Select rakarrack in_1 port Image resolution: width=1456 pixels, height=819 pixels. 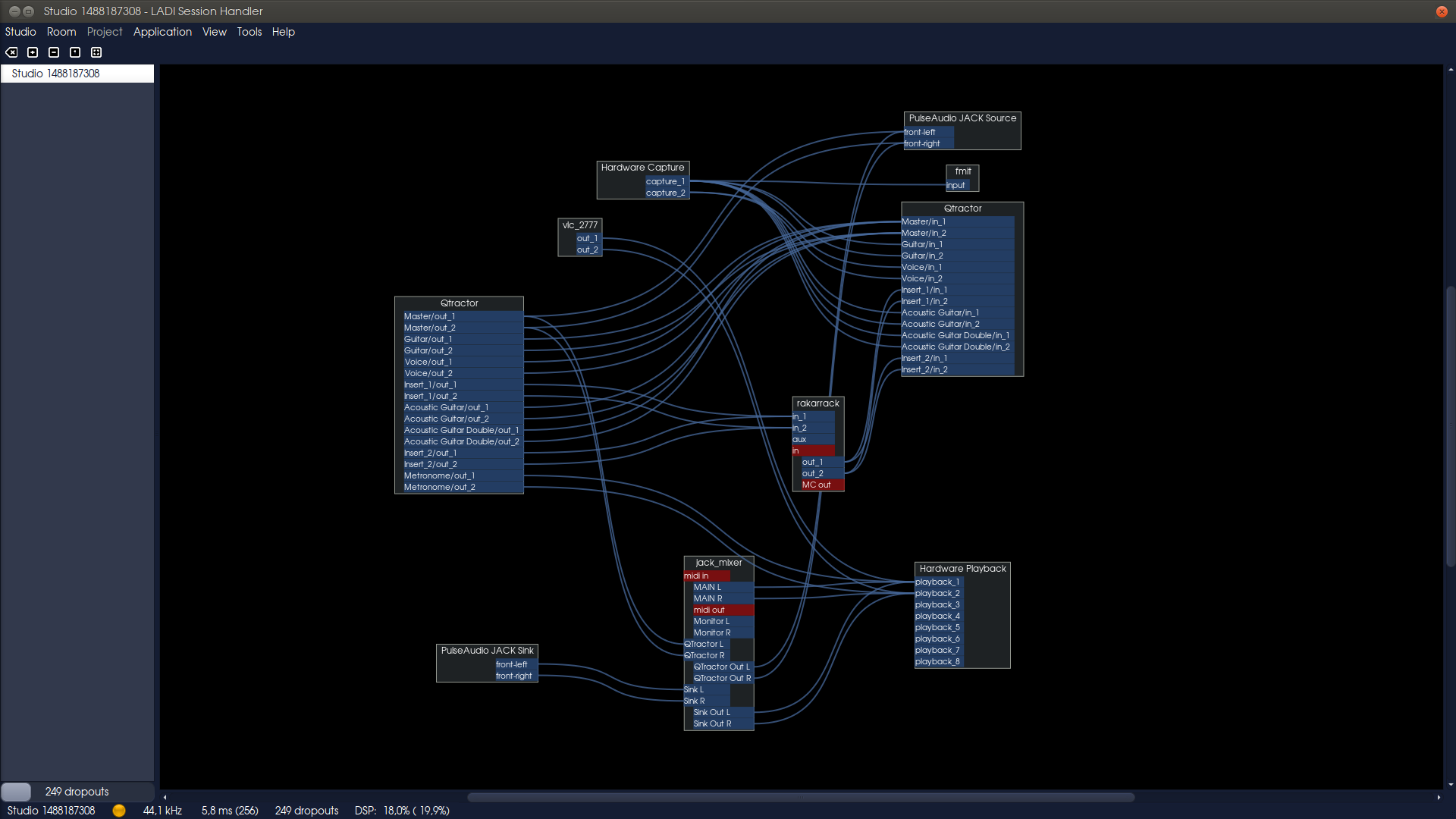(x=813, y=417)
